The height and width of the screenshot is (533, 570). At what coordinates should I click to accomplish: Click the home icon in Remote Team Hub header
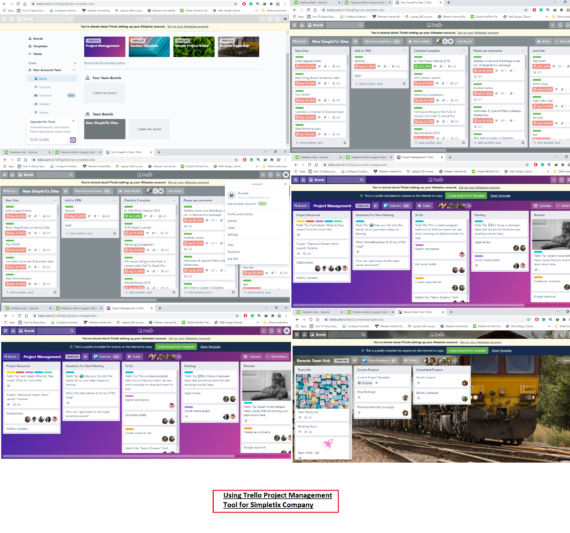tap(304, 334)
